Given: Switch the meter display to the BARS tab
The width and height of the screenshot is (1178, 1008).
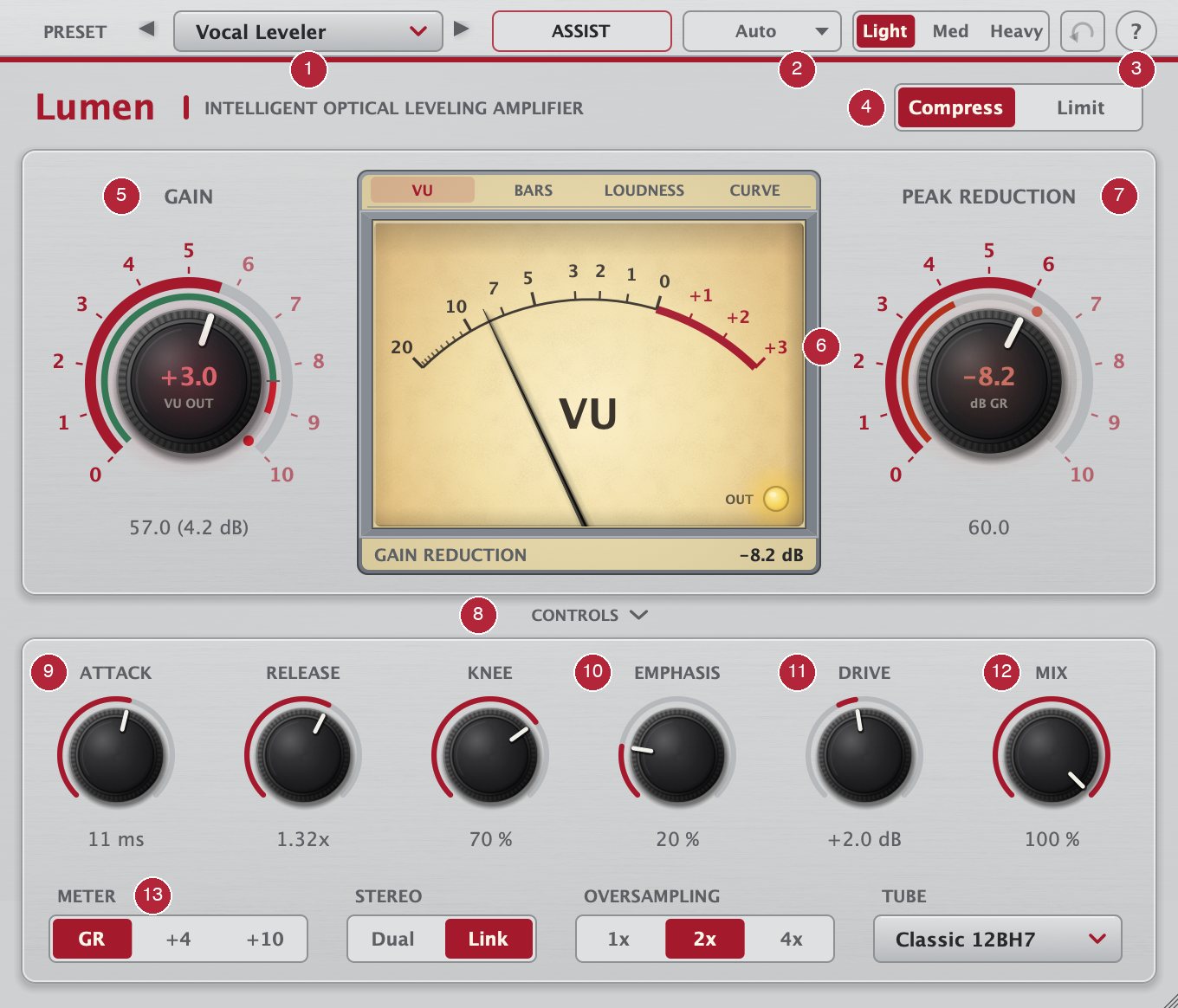Looking at the screenshot, I should point(534,191).
